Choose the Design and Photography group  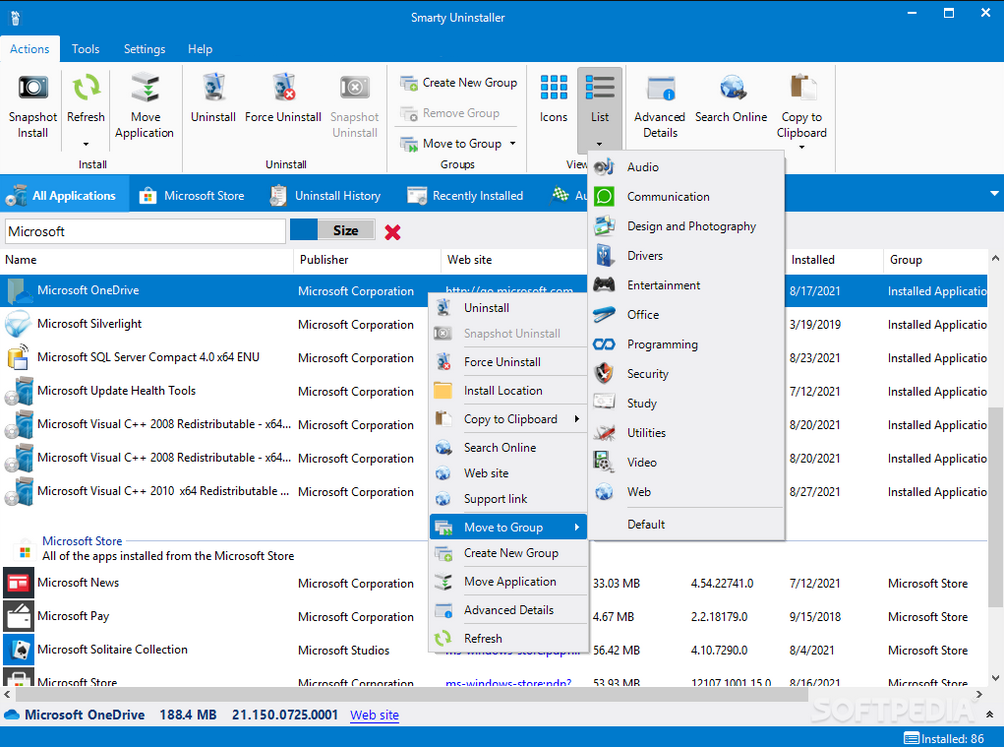(686, 226)
